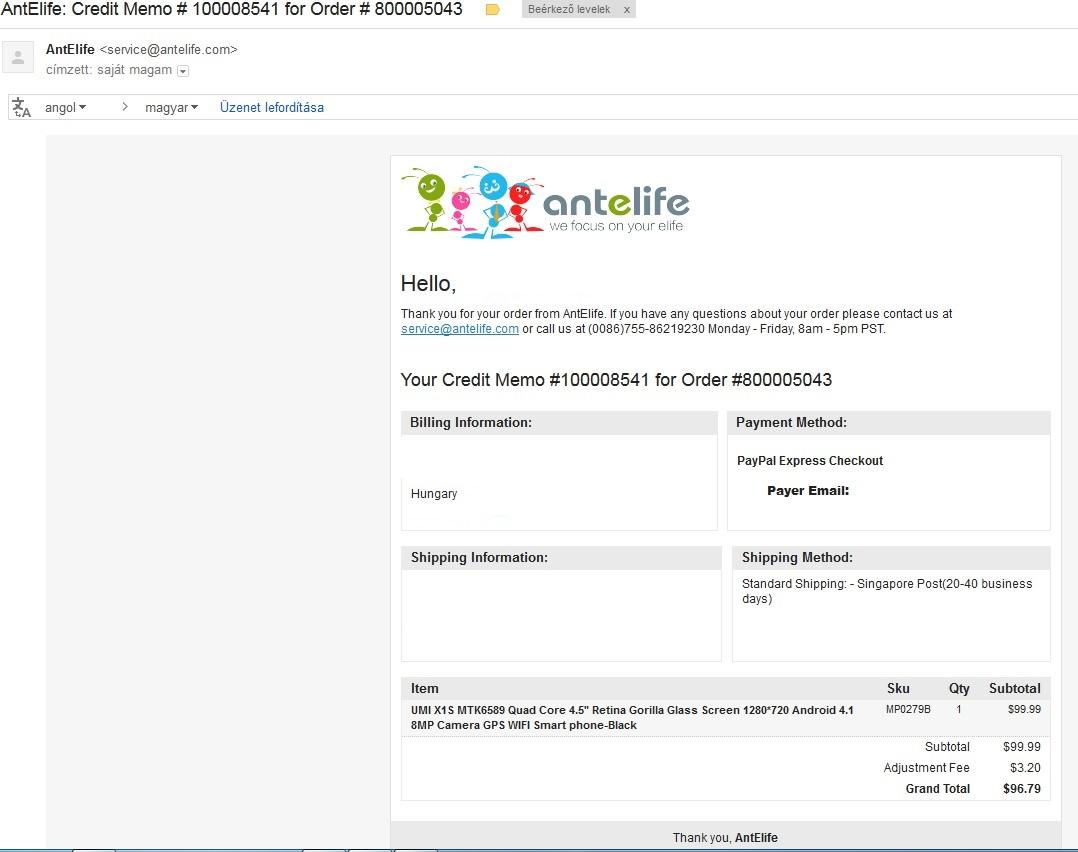The height and width of the screenshot is (852, 1078).
Task: Open the service@antelife.com email link
Action: coord(460,329)
